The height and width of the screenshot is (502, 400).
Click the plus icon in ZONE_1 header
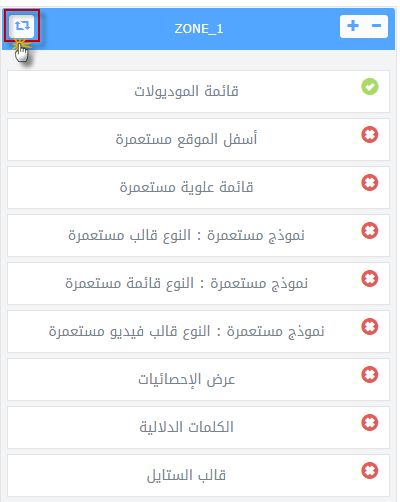point(353,26)
